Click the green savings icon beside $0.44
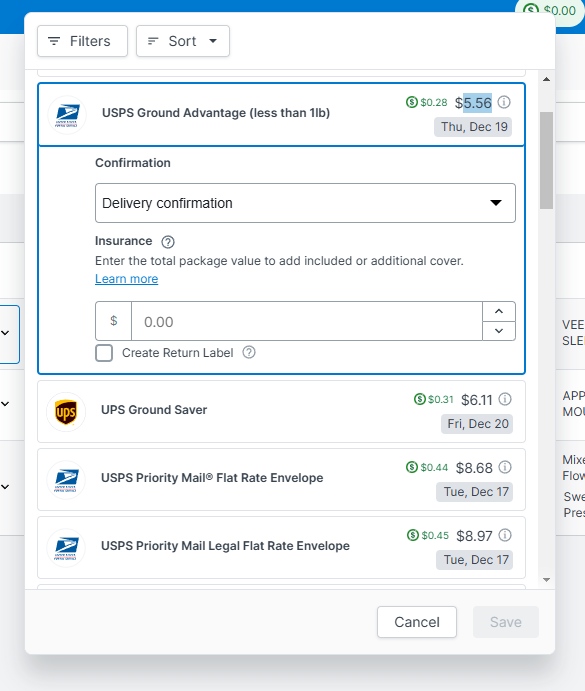Viewport: 585px width, 691px height. (x=411, y=467)
